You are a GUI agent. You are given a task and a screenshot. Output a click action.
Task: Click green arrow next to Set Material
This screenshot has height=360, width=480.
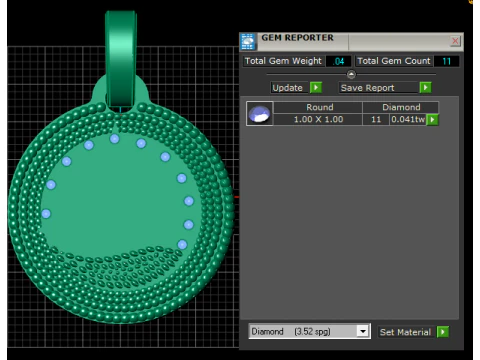(443, 332)
